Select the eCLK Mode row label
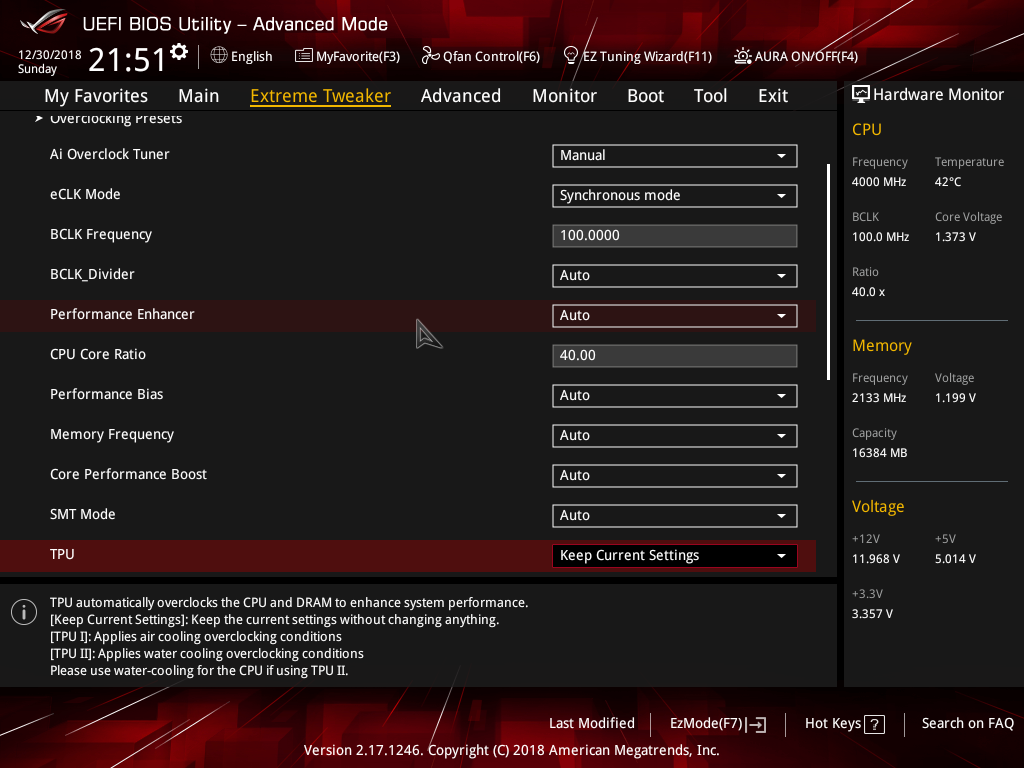 (85, 194)
